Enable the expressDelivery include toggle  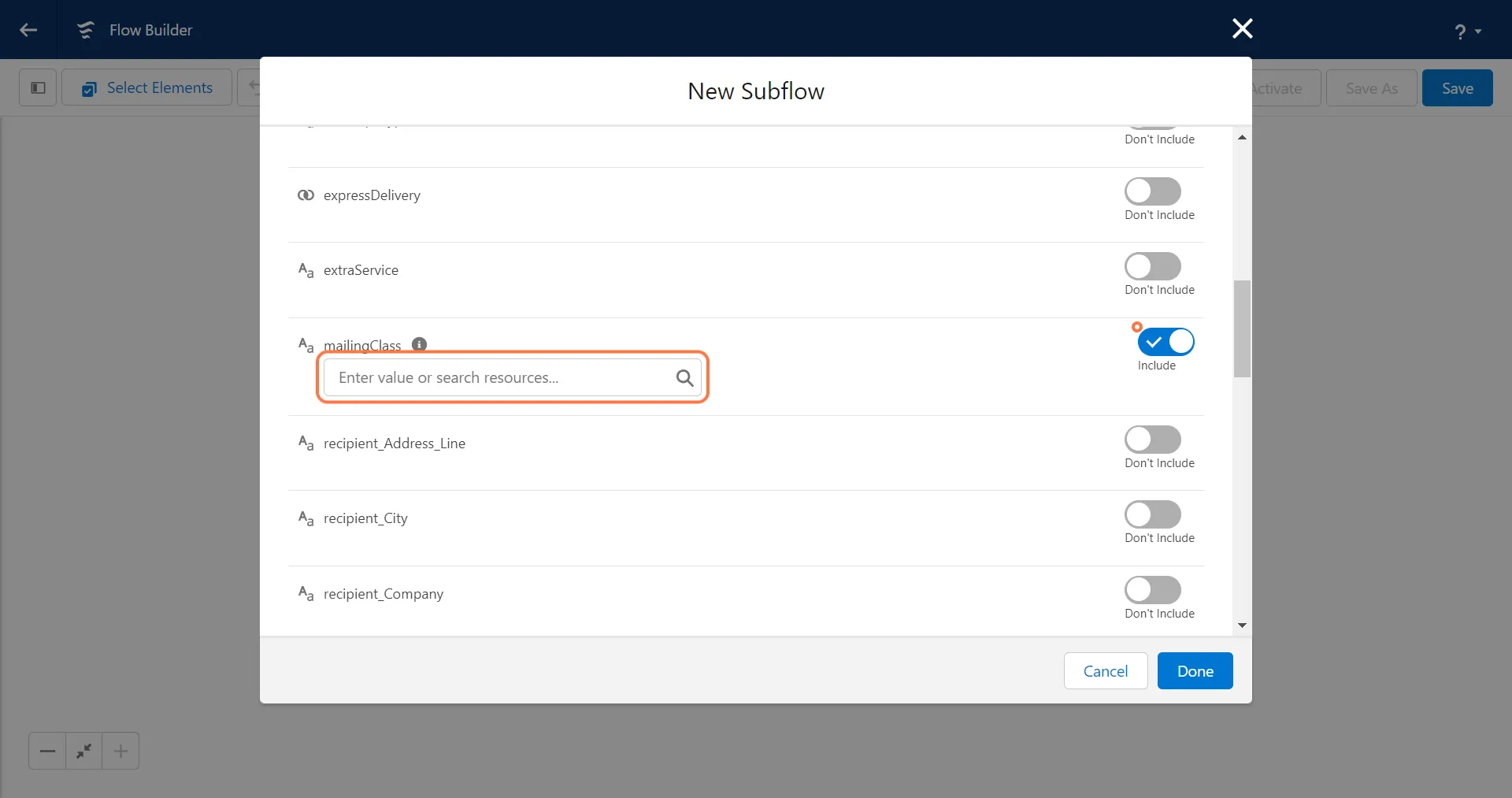pos(1152,191)
